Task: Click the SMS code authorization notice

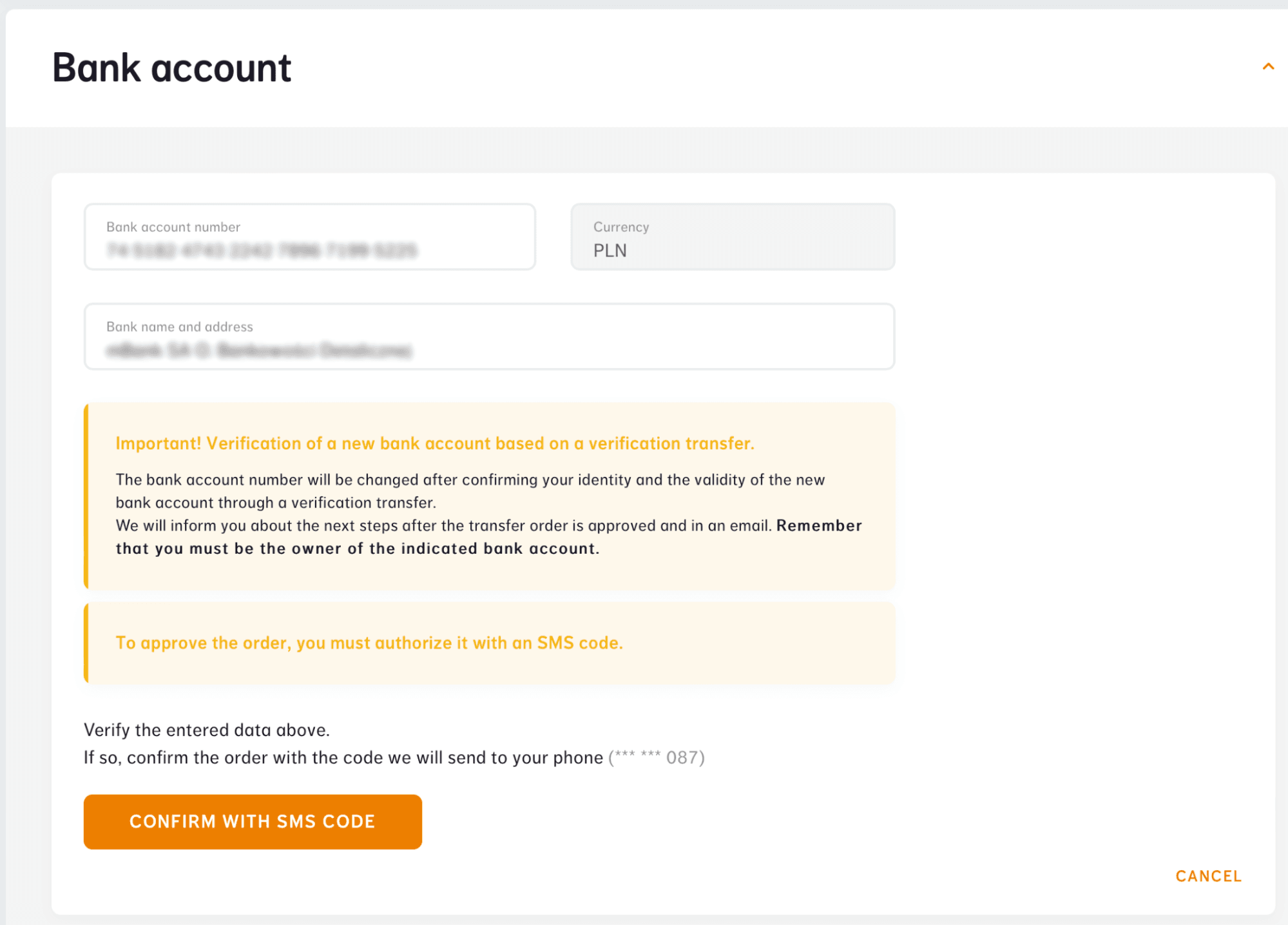Action: [x=369, y=643]
